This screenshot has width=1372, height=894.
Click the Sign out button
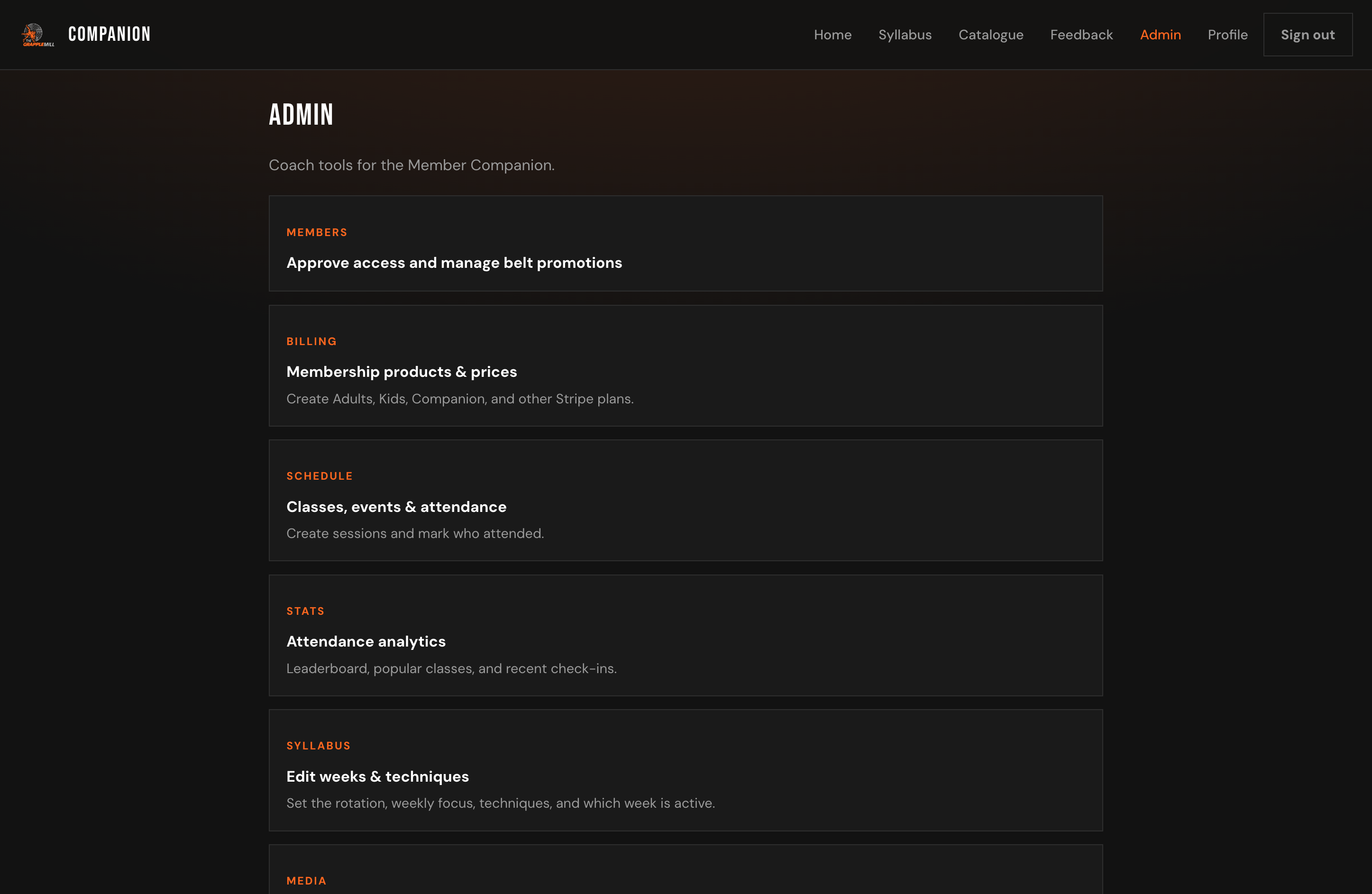click(1308, 35)
